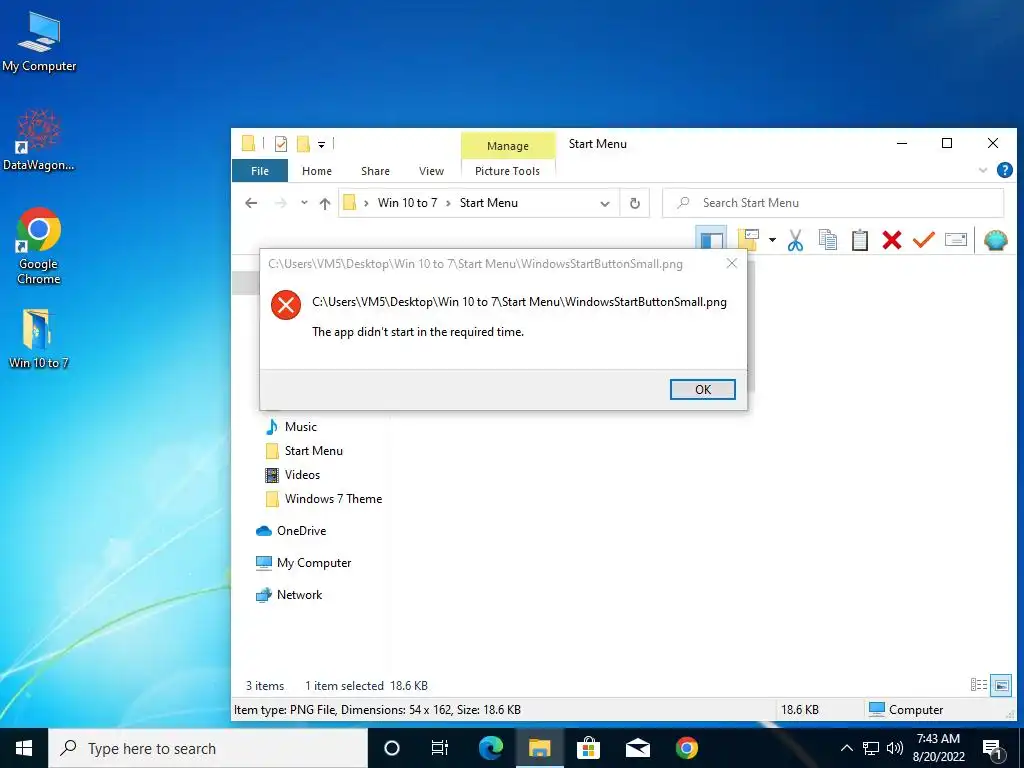Open Windows 7 Theme folder in navigation pane
The image size is (1024, 768).
(x=333, y=499)
